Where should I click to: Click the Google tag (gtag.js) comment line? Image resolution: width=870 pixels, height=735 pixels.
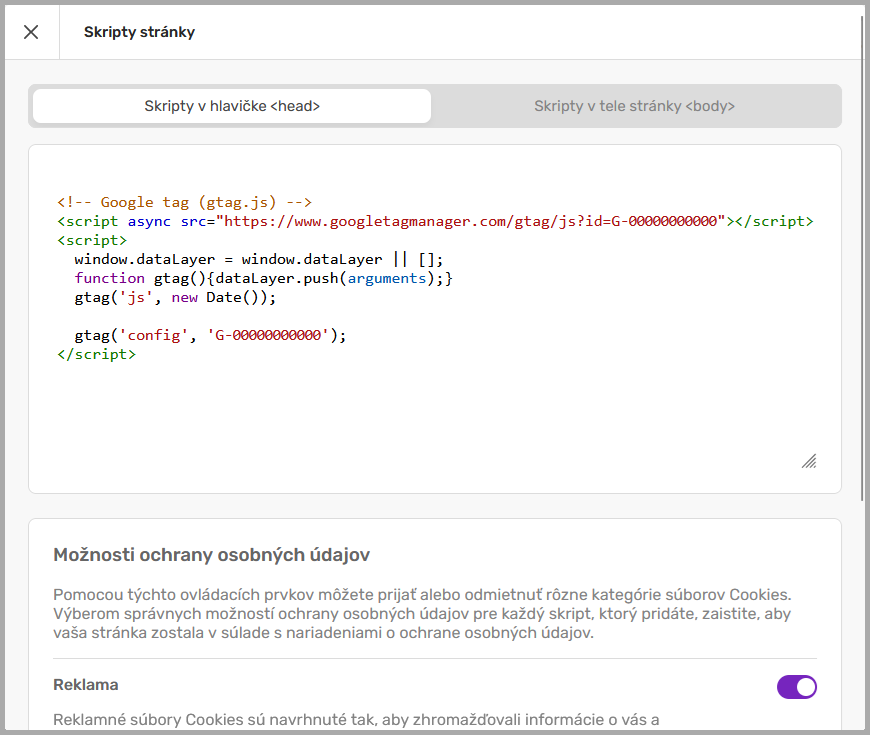pyautogui.click(x=185, y=202)
